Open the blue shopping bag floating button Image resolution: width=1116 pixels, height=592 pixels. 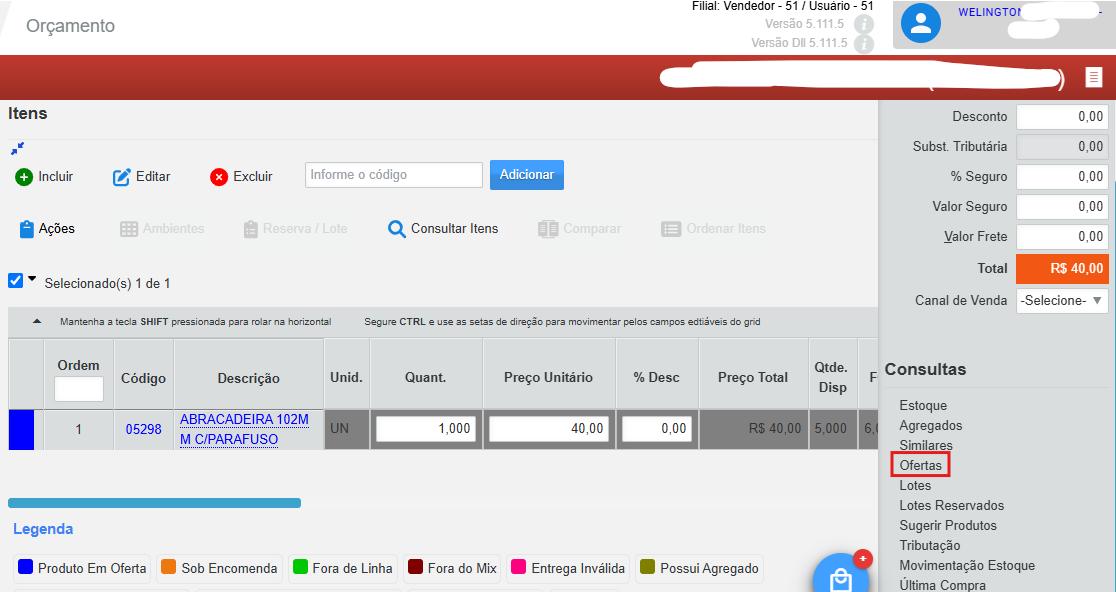pyautogui.click(x=841, y=576)
